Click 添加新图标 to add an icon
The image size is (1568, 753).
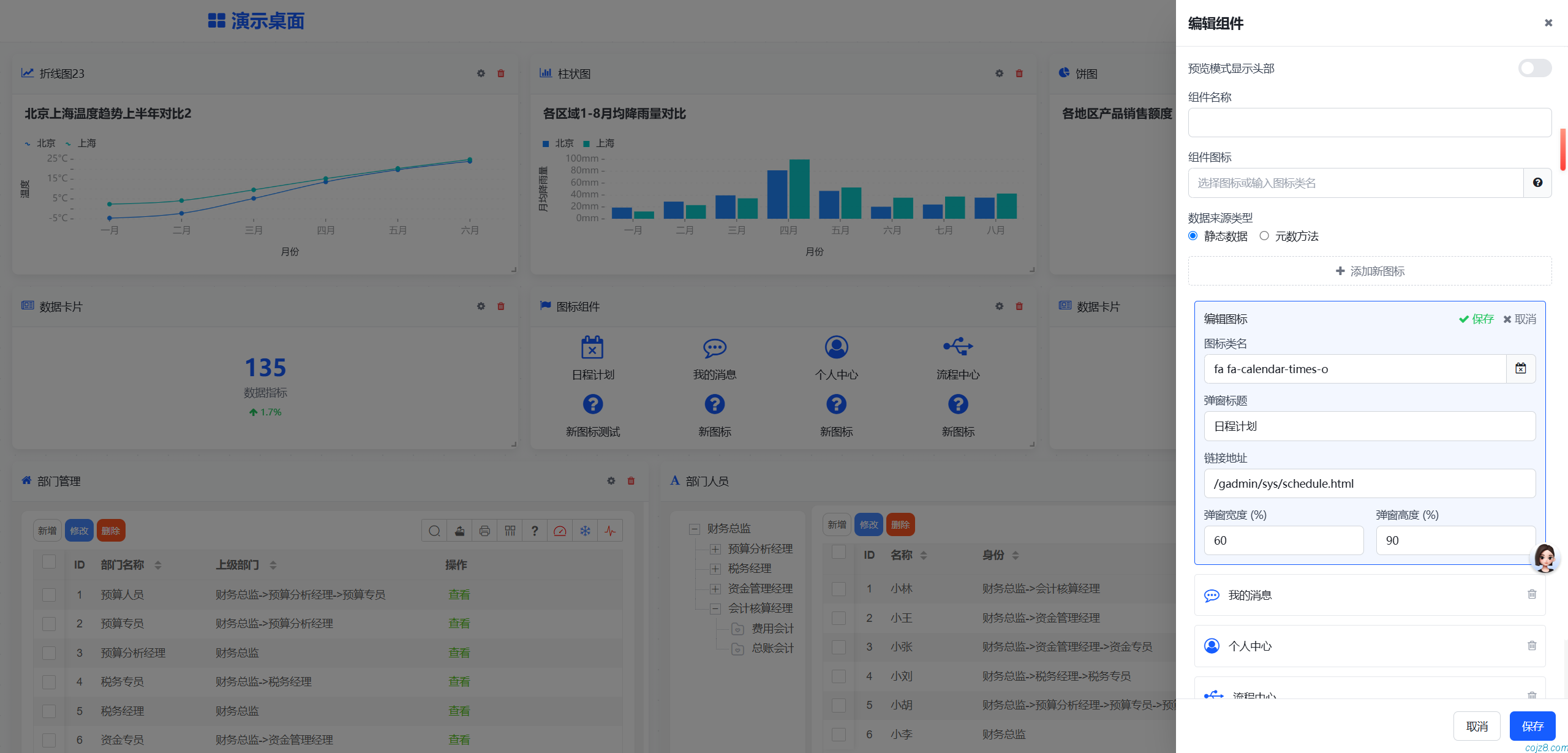pos(1370,271)
